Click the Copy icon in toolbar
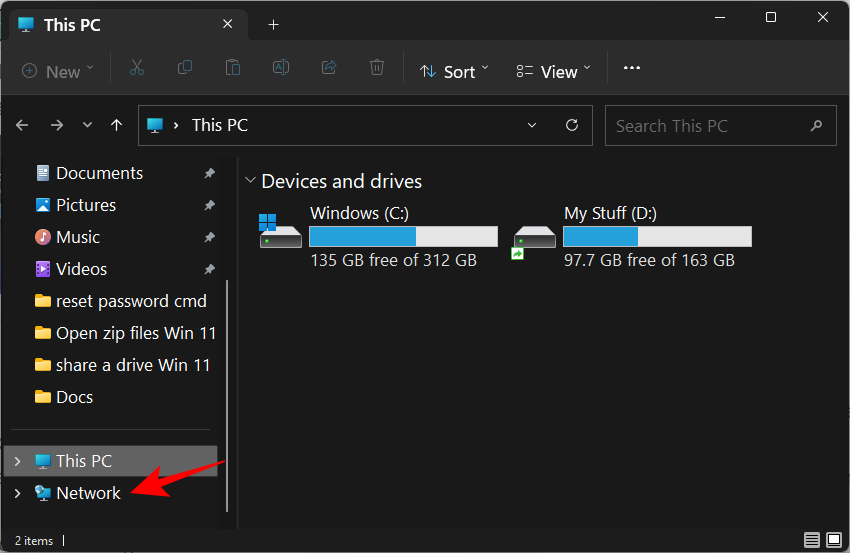The image size is (850, 553). pos(185,68)
